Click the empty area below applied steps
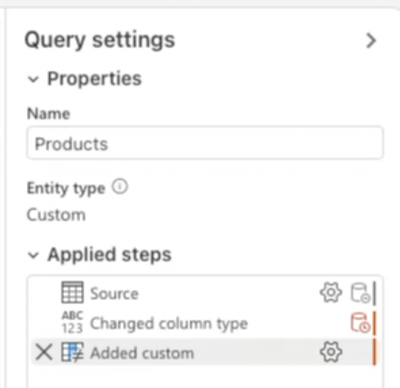The height and width of the screenshot is (388, 400). tap(205, 377)
